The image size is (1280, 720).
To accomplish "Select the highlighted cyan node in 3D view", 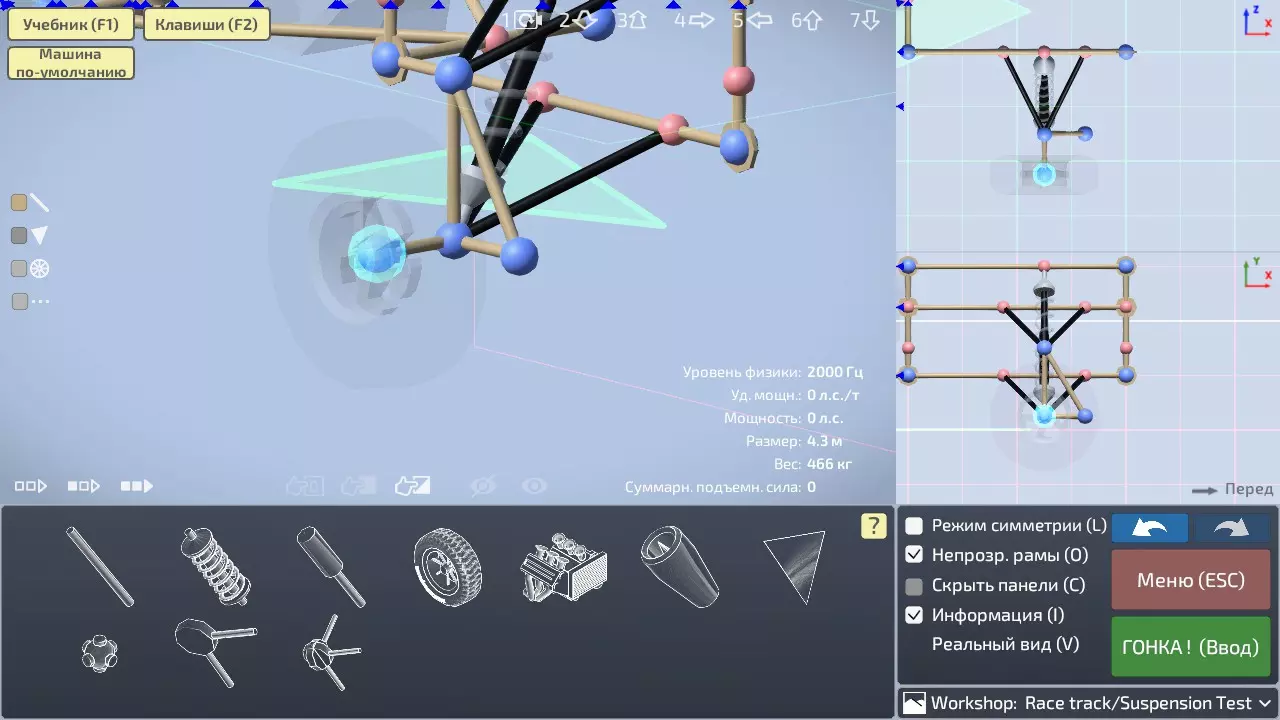I will pyautogui.click(x=377, y=253).
